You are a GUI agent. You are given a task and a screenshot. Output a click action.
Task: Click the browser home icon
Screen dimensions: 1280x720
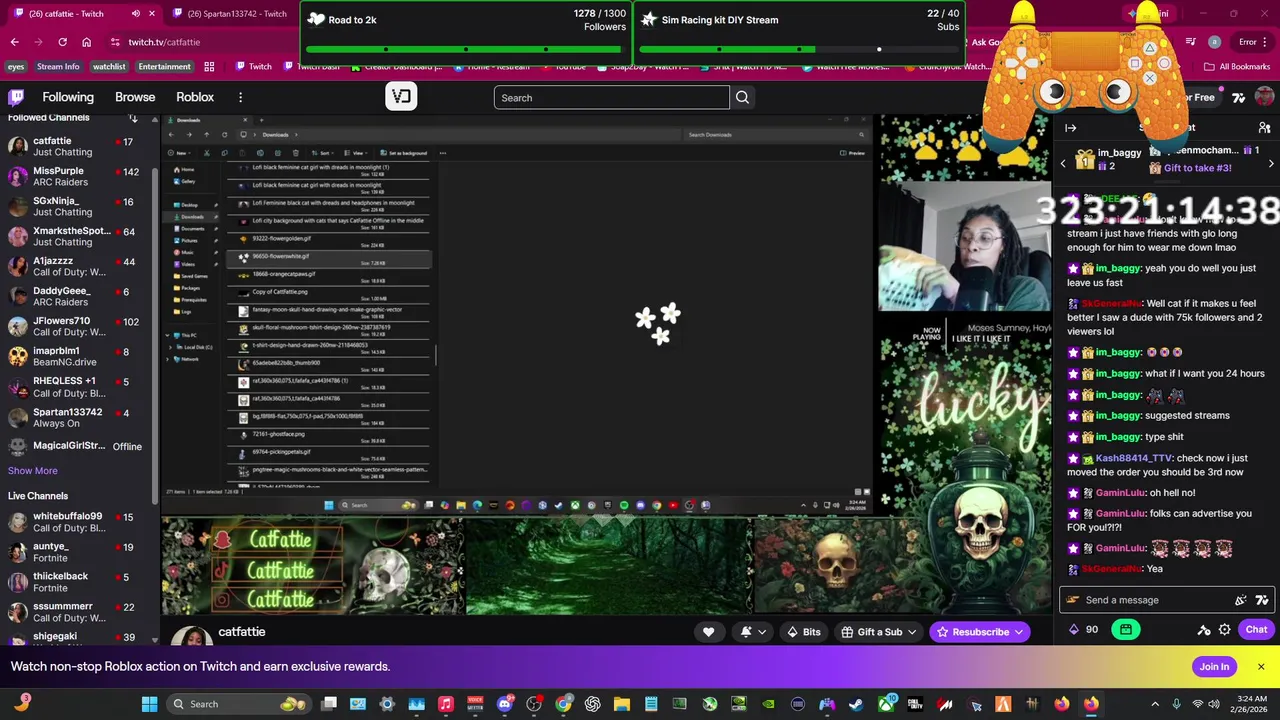tap(87, 42)
